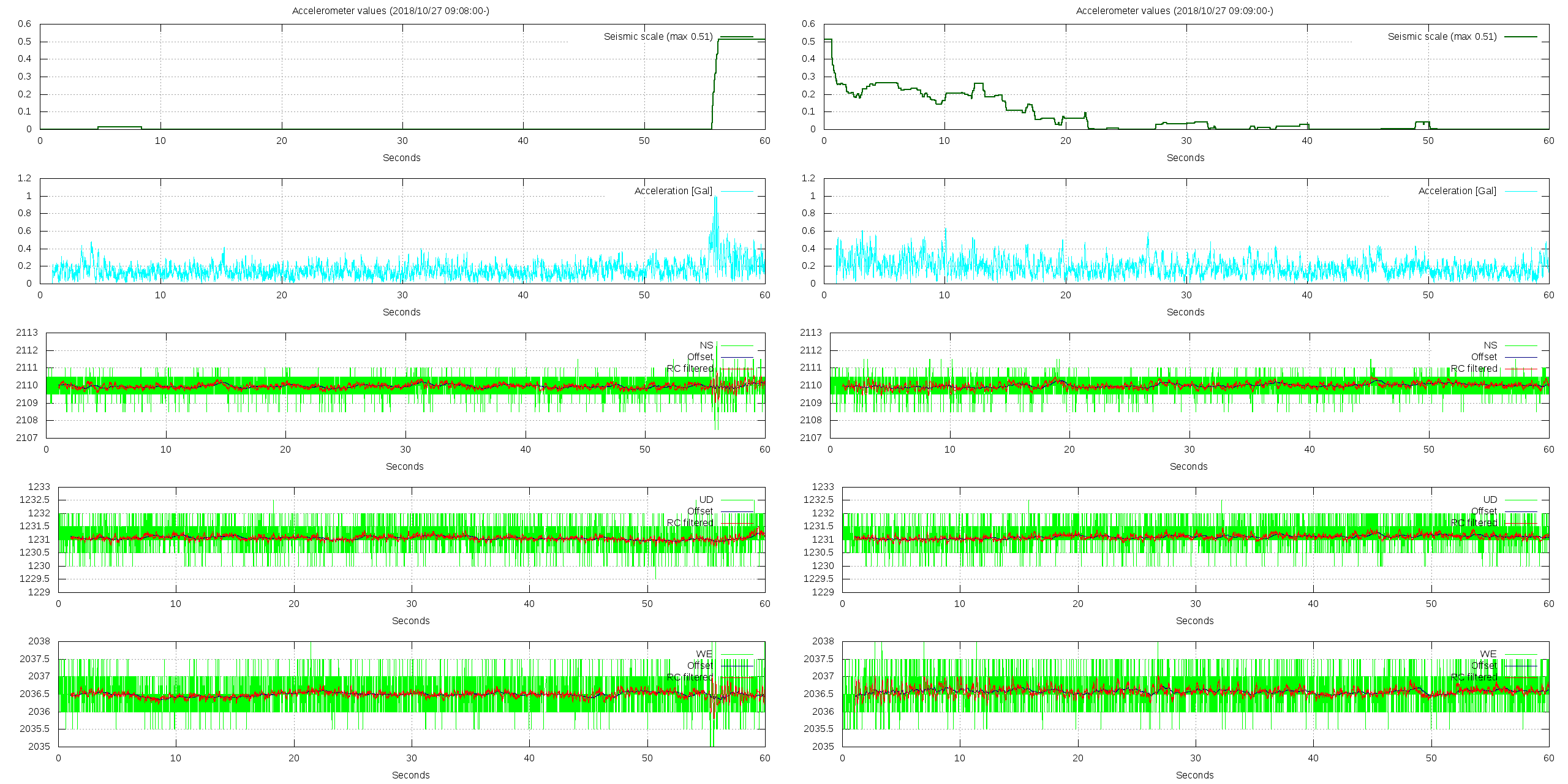Click dark green line sample in right Seismic legend

[x=1521, y=37]
